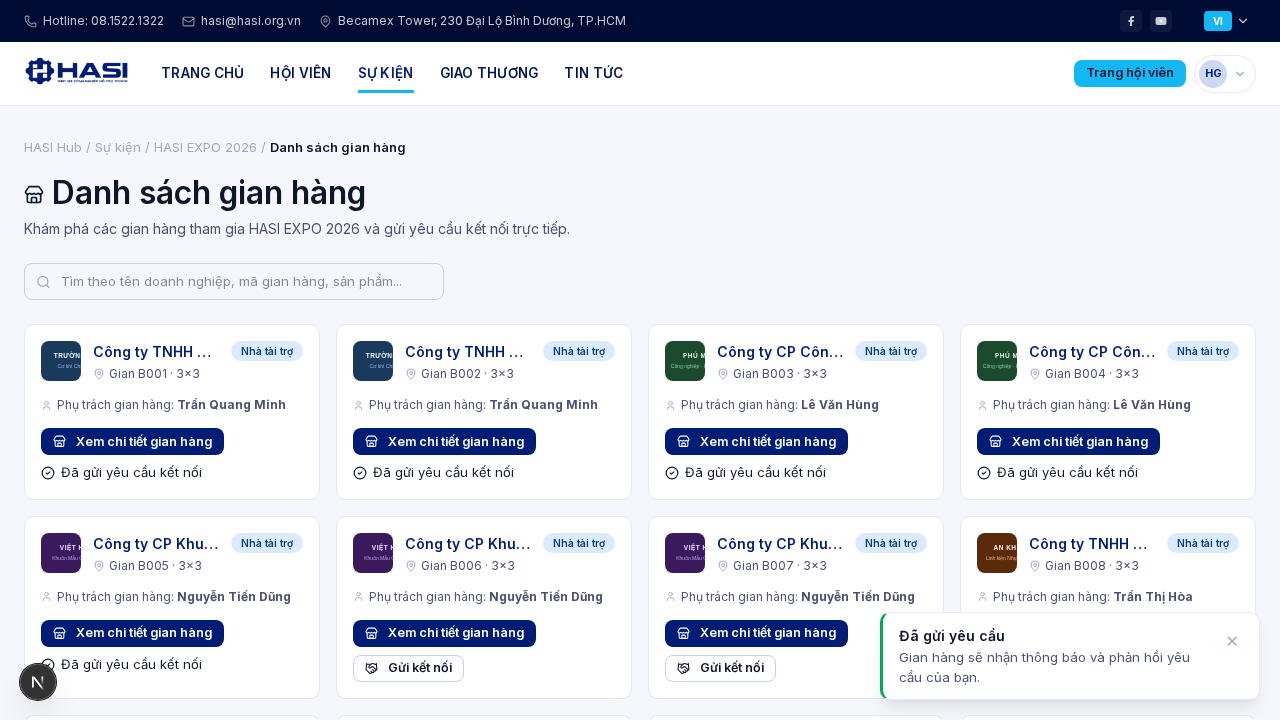Open company name on Gian B007 card
The image size is (1280, 720).
pos(781,544)
